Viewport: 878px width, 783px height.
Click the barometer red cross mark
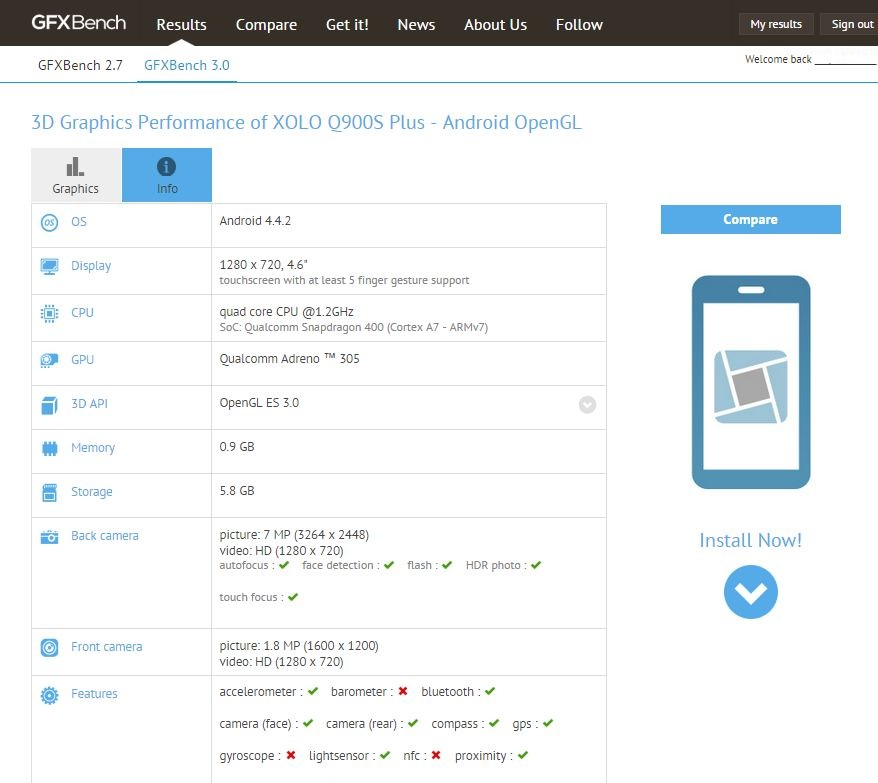(x=403, y=691)
